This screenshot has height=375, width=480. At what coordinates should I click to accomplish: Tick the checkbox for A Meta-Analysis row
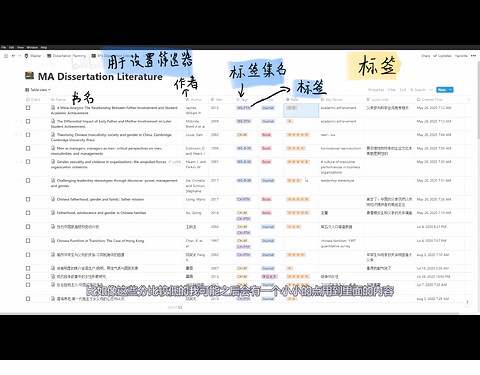click(x=28, y=108)
